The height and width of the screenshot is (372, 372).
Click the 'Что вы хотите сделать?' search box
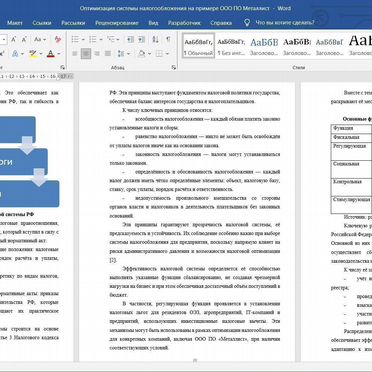coord(285,23)
